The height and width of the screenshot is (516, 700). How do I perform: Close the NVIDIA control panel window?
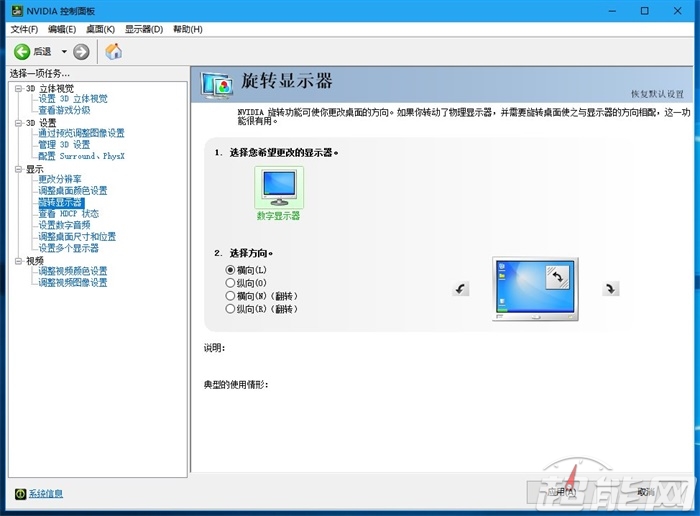click(x=678, y=11)
